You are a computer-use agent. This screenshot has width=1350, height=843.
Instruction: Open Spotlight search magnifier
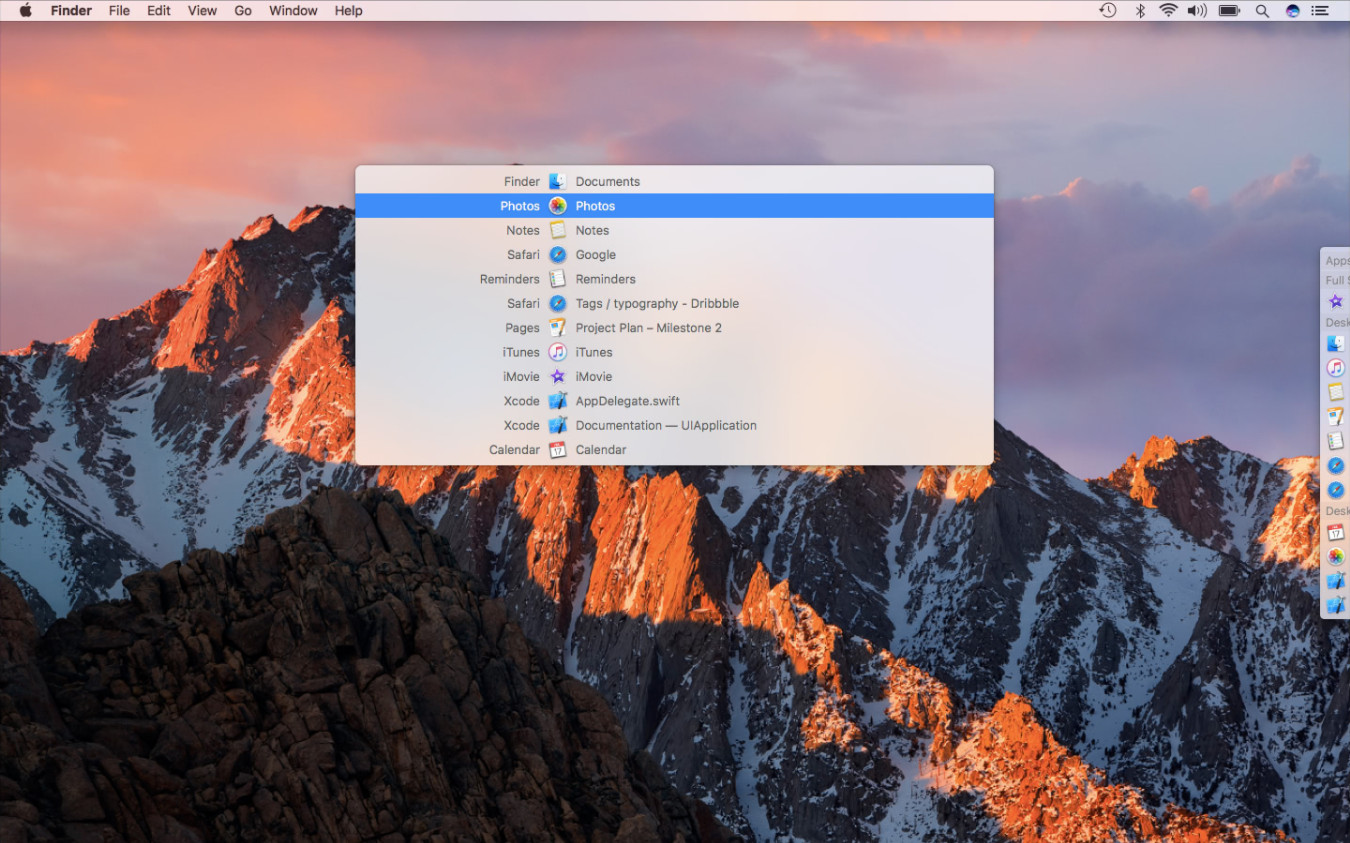[1262, 10]
